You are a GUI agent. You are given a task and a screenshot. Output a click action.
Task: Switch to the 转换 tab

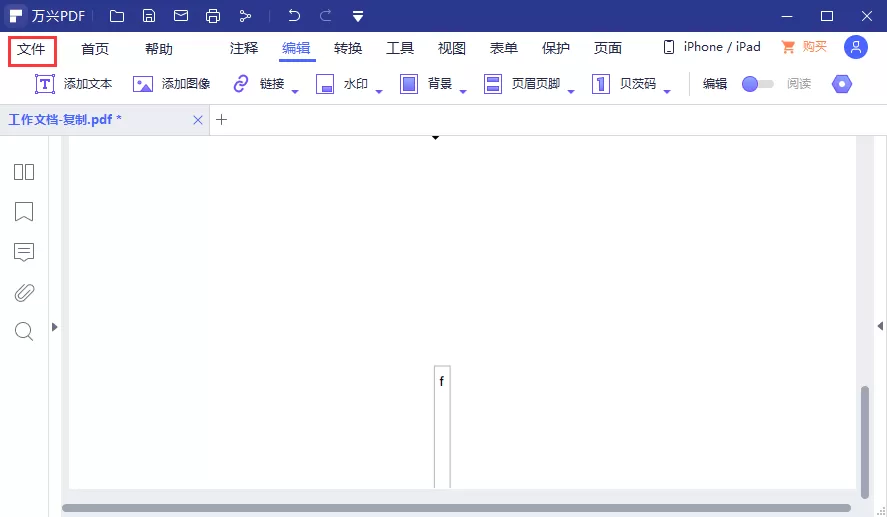coord(348,48)
